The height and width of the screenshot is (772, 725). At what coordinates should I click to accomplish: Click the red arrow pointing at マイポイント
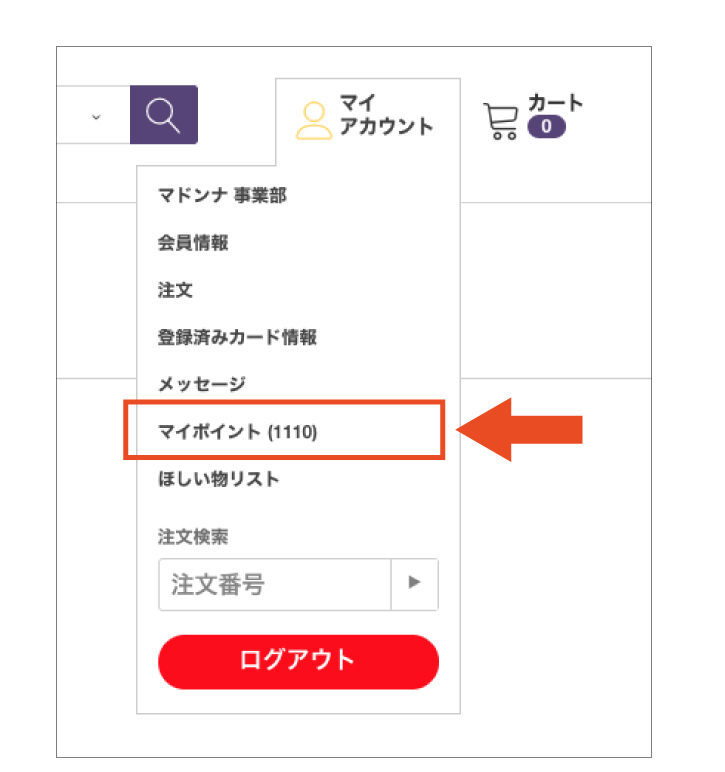click(520, 430)
